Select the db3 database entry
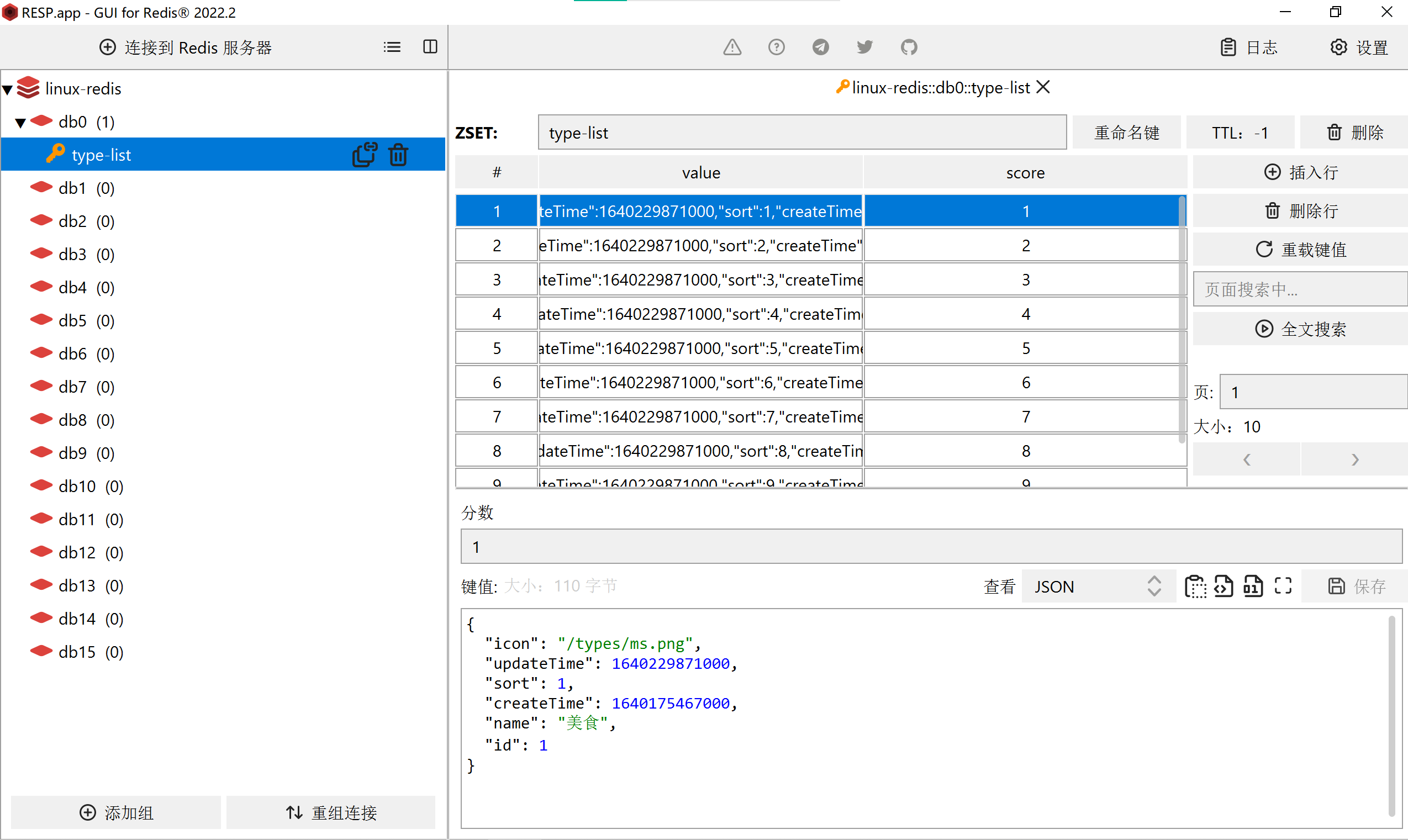 click(x=73, y=254)
